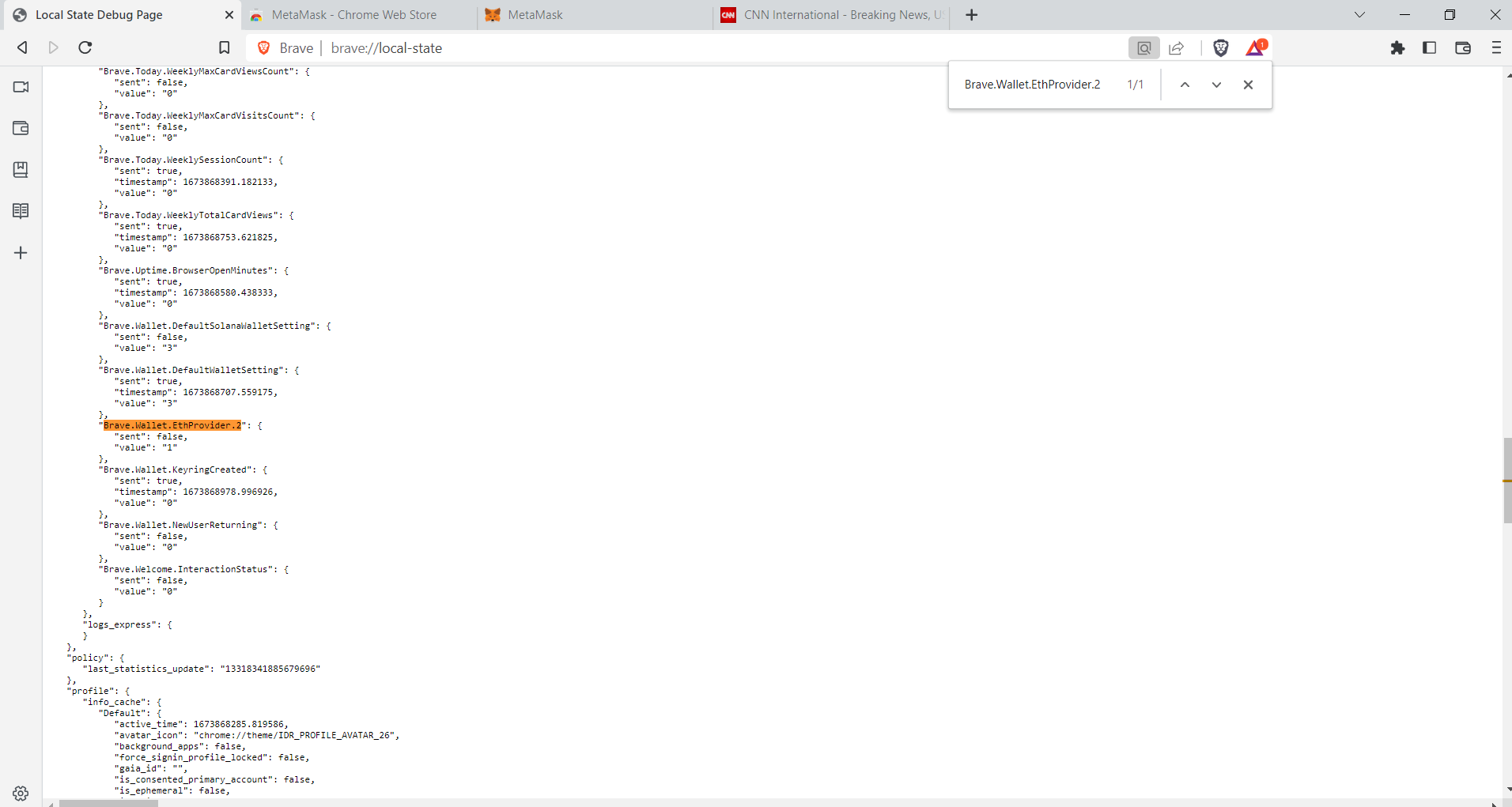Open the Share this page icon
1512x807 pixels.
pos(1176,47)
